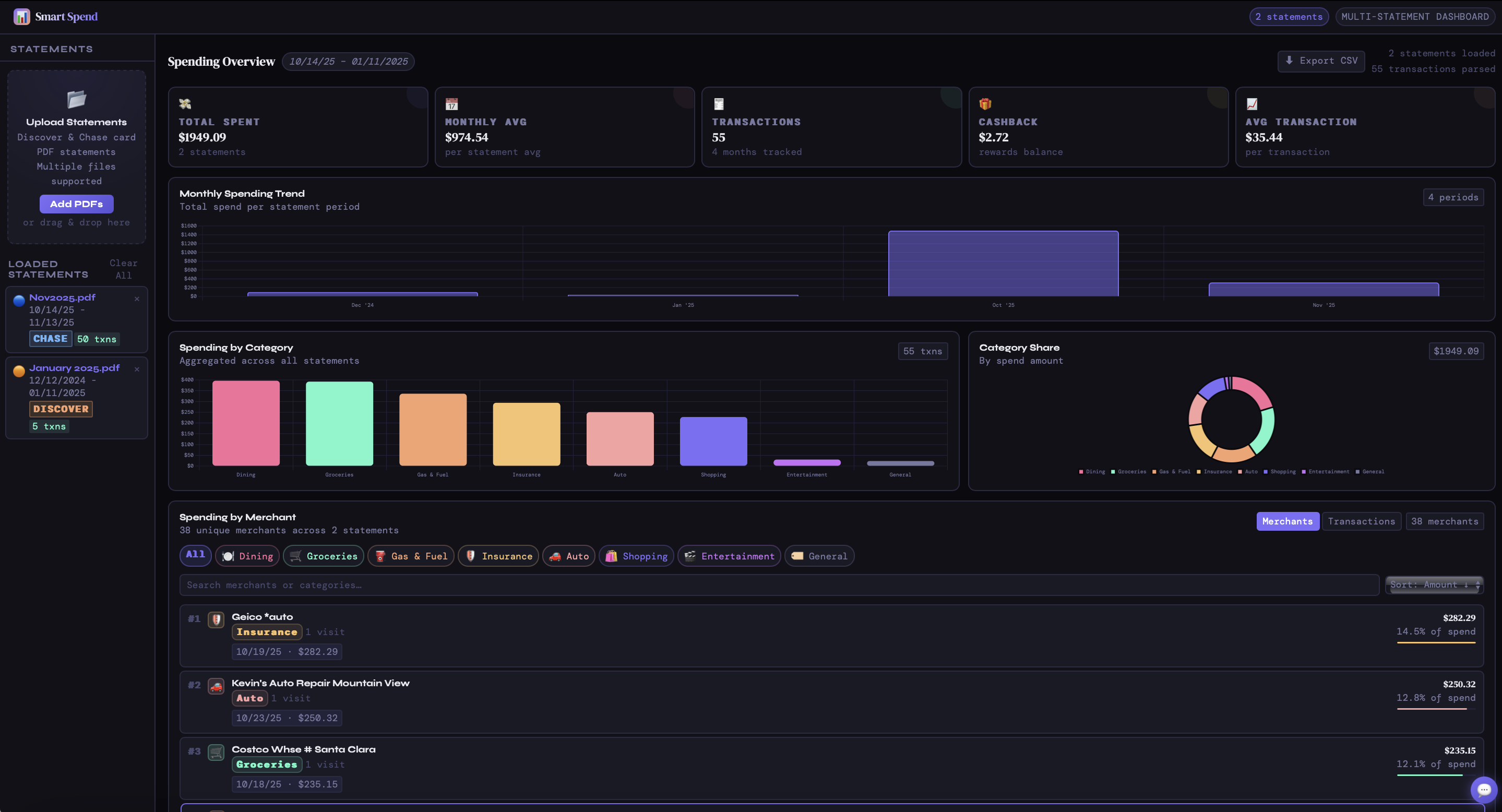The image size is (1502, 812).
Task: Click Kevin's Auto Repair Mountain View name
Action: [320, 683]
